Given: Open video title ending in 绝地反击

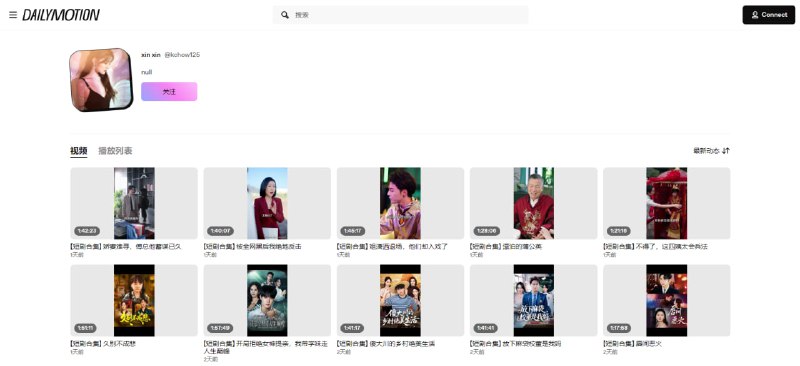Looking at the screenshot, I should click(253, 247).
